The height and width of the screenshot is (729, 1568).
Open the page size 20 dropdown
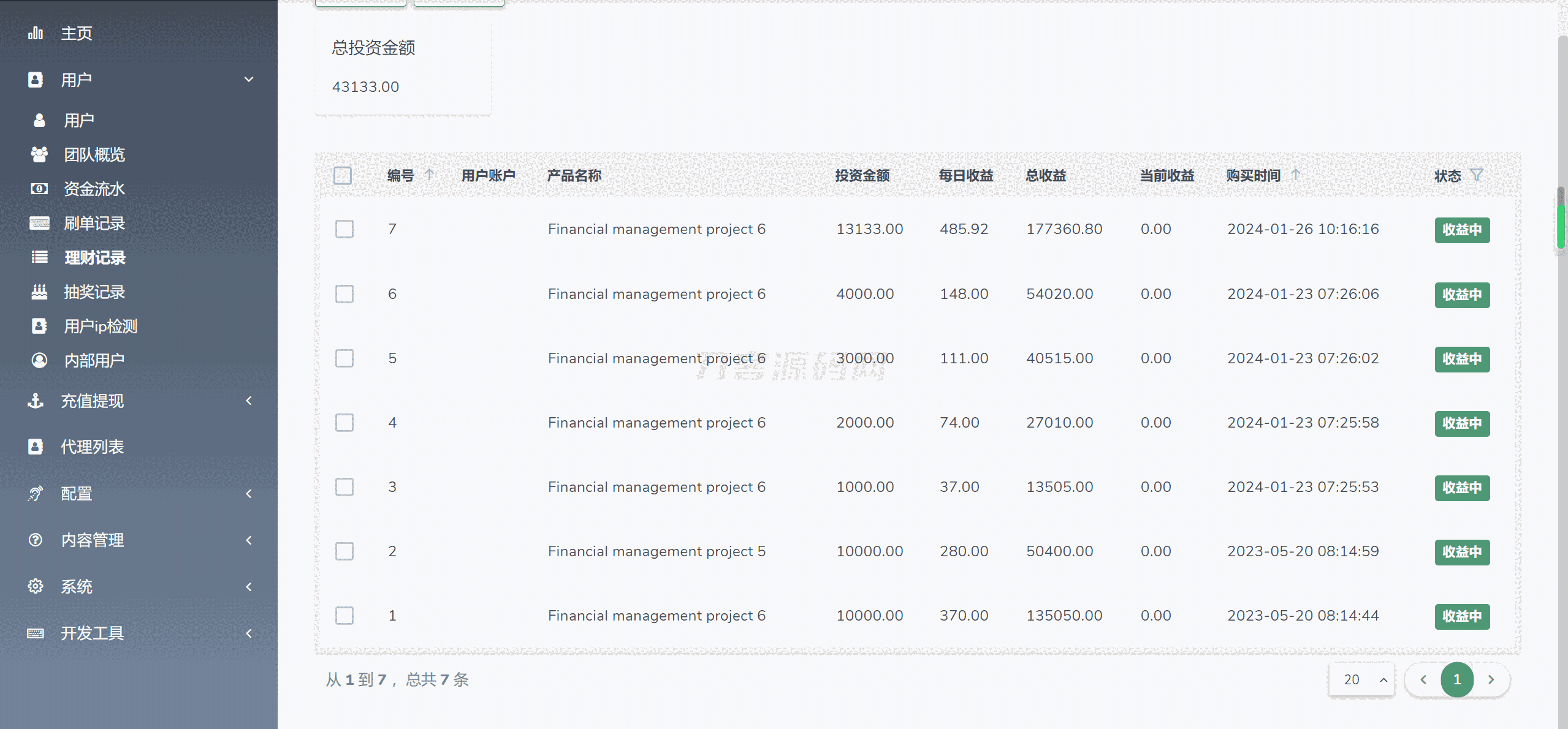1361,679
